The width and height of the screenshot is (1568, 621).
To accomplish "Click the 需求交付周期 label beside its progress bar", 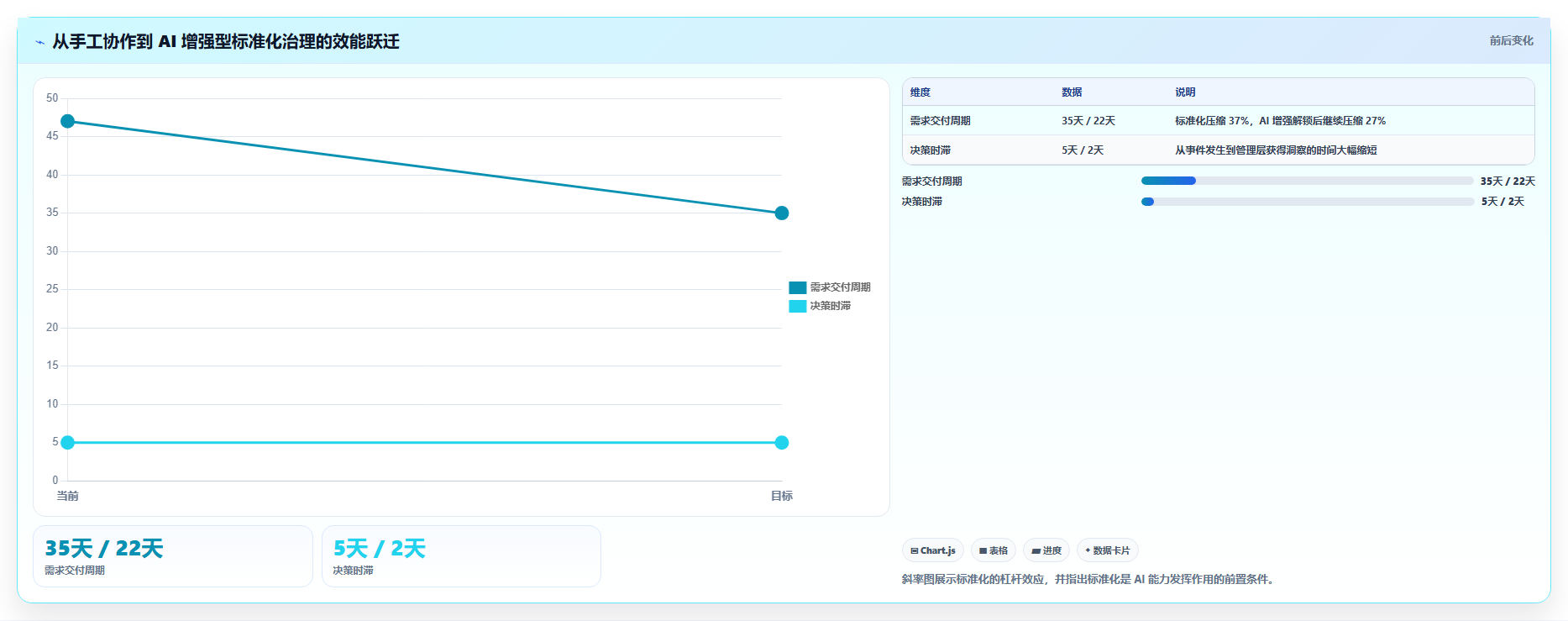I will coord(932,182).
